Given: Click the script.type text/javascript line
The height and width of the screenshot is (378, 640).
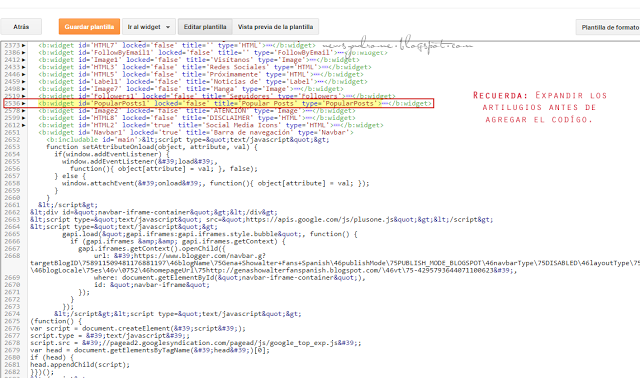Looking at the screenshot, I should [x=110, y=336].
